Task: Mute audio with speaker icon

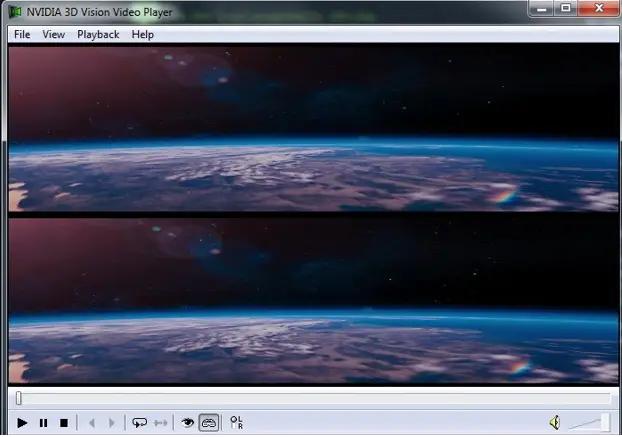Action: coord(555,423)
